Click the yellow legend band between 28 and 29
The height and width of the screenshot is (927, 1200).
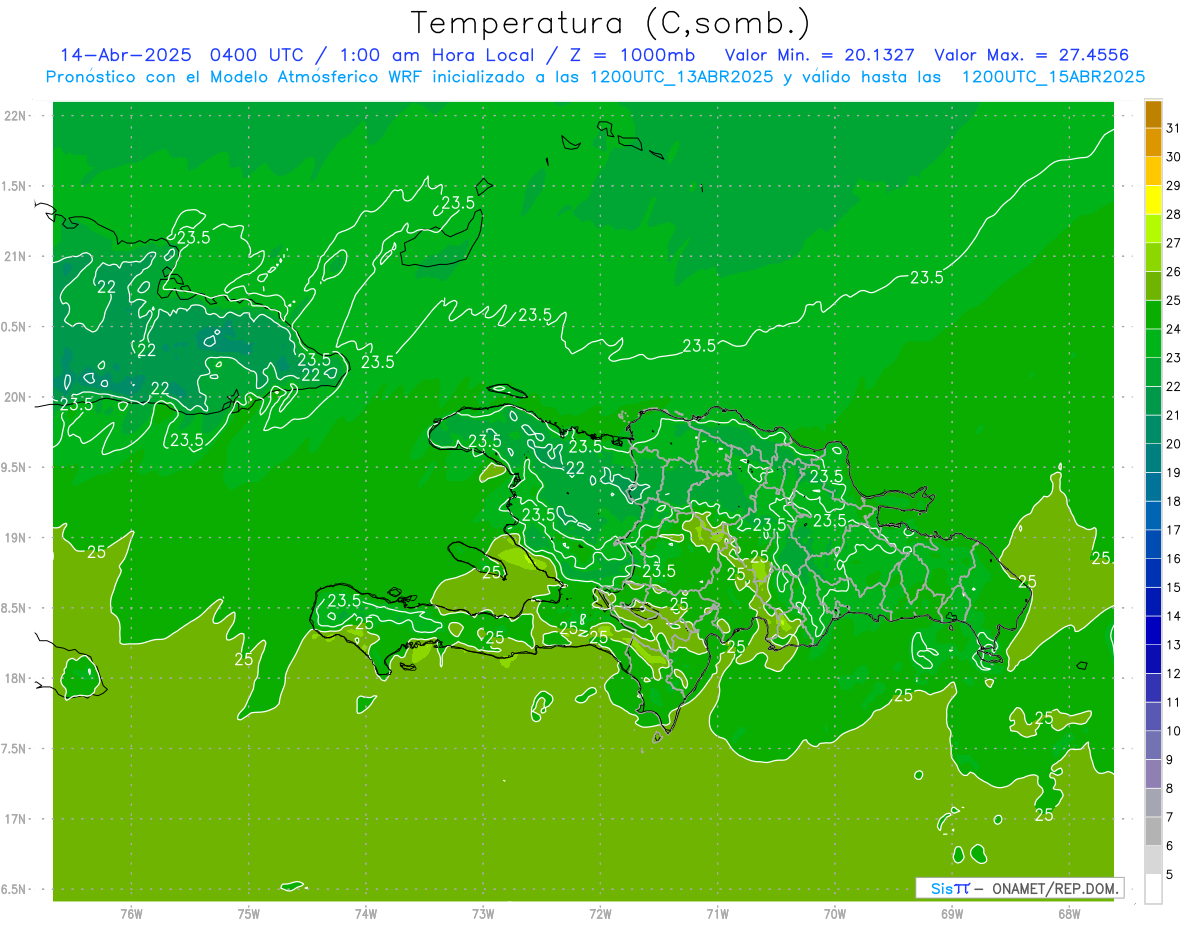1153,200
